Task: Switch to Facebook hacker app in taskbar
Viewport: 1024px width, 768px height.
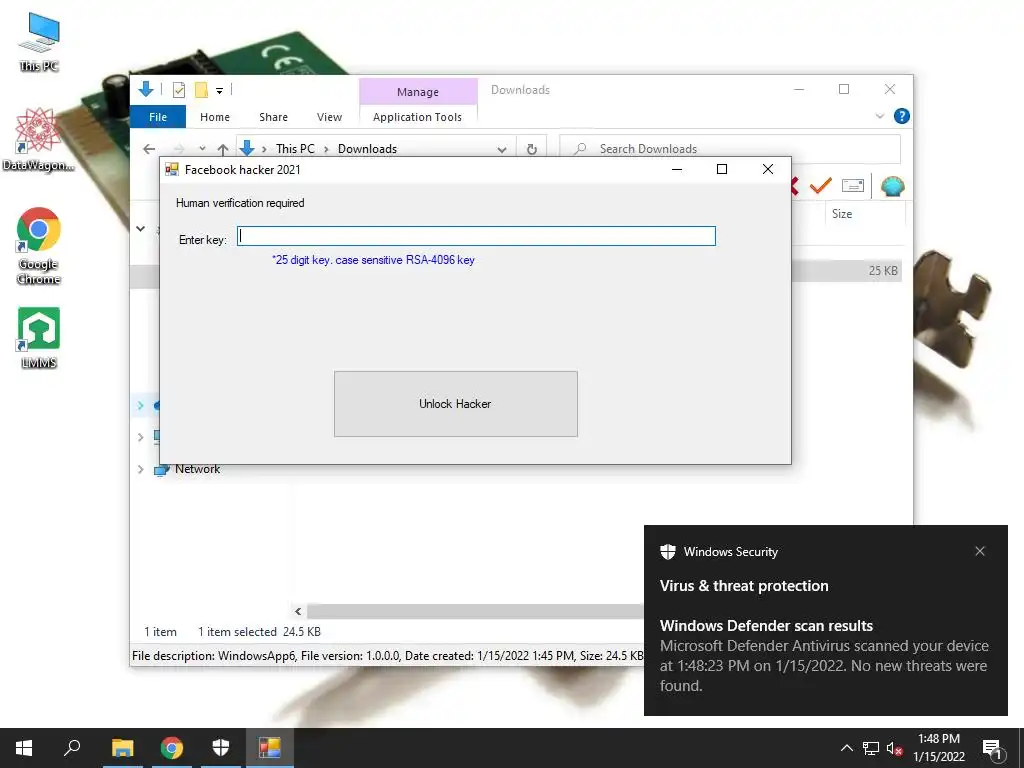Action: click(270, 748)
